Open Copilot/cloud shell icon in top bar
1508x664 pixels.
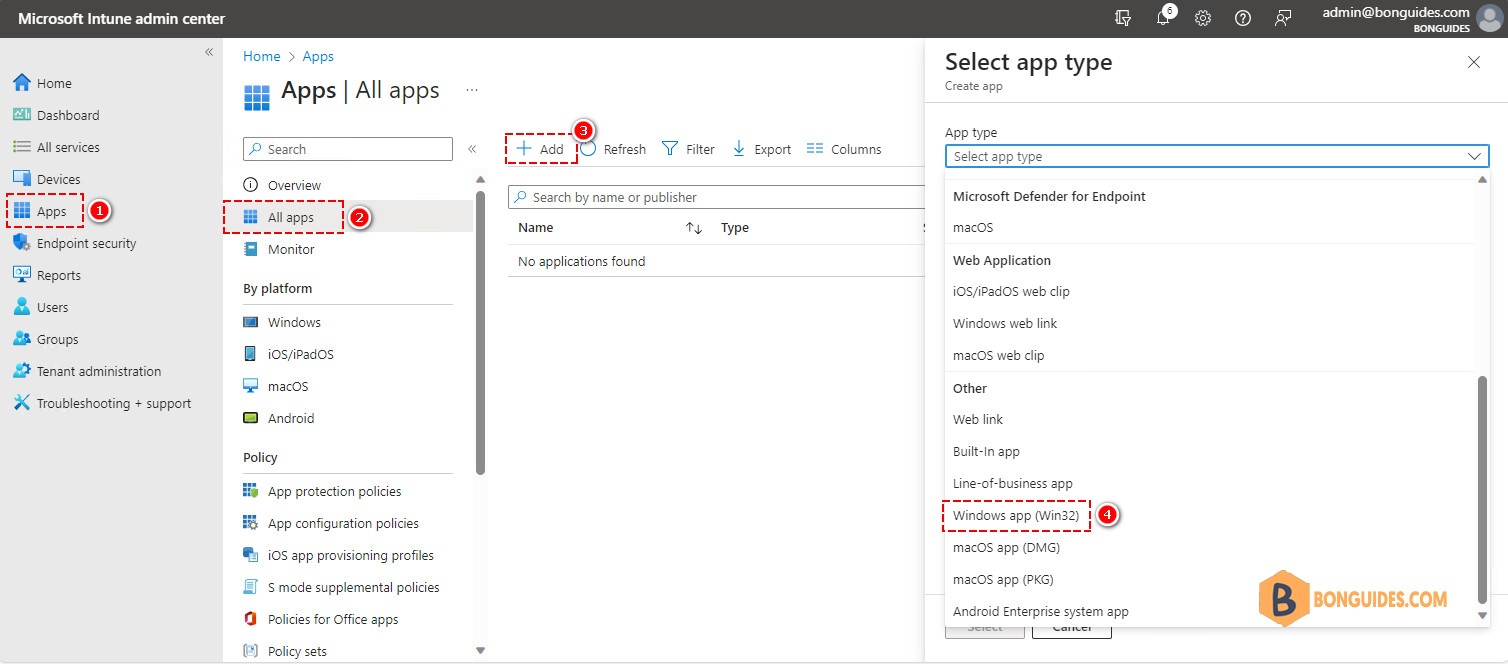point(1123,18)
